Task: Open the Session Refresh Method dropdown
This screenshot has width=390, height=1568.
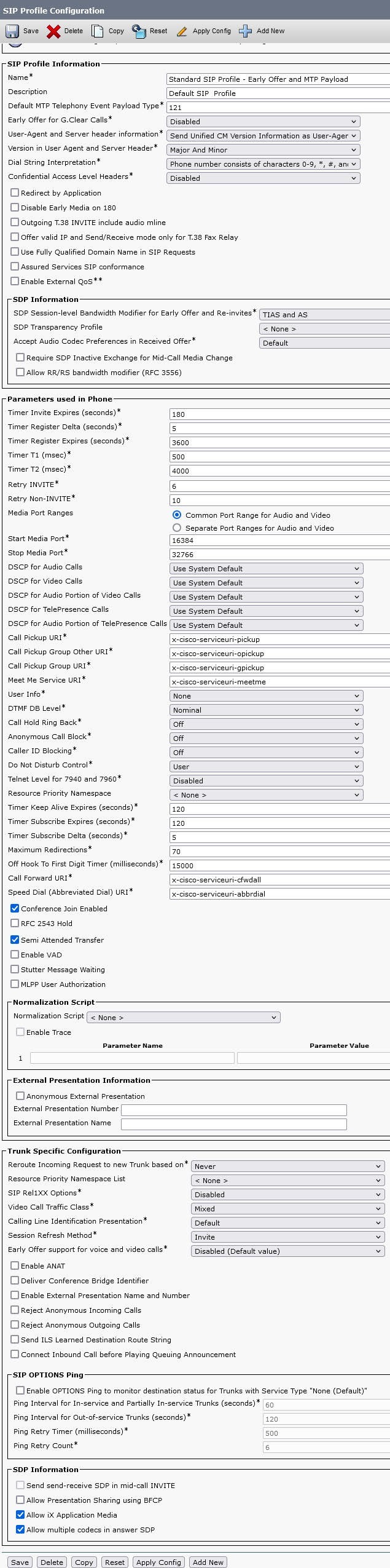Action: [x=287, y=1237]
